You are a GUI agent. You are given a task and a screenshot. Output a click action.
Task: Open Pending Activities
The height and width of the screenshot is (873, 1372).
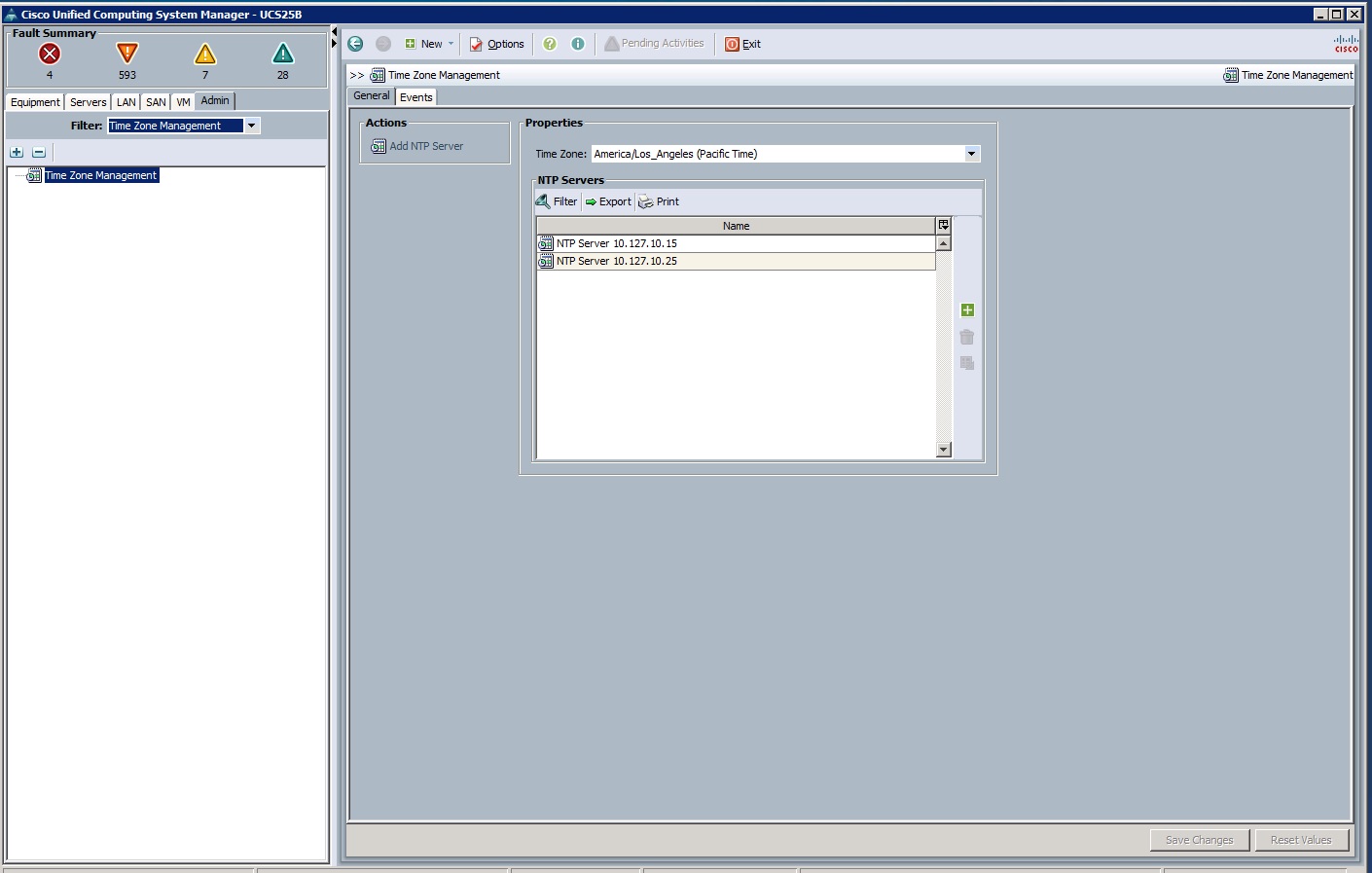point(654,44)
